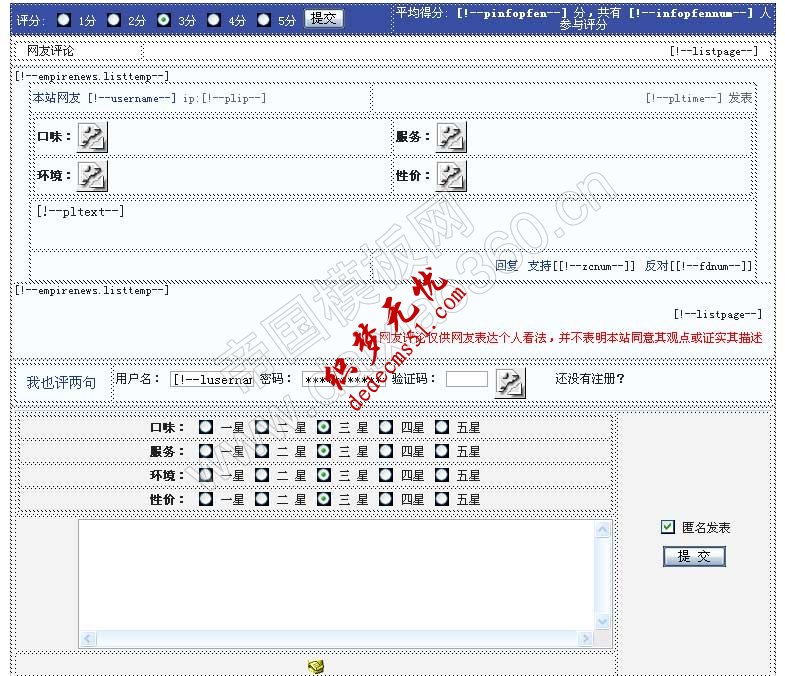Screen dimensions: 785x676
Task: Select the 2分 rating radio button
Action: (x=114, y=20)
